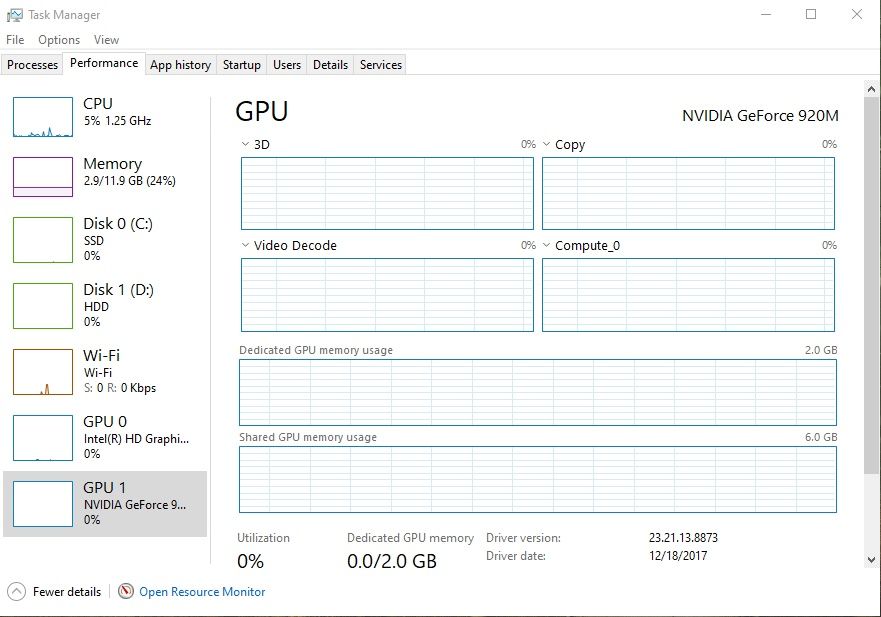Viewport: 881px width, 617px height.
Task: Click the Compute_0 usage graph
Action: point(688,294)
